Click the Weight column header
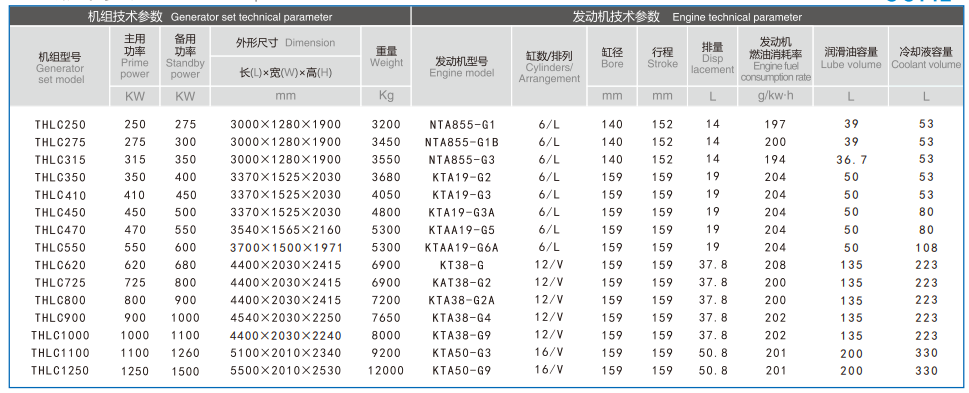This screenshot has width=969, height=393. point(386,57)
